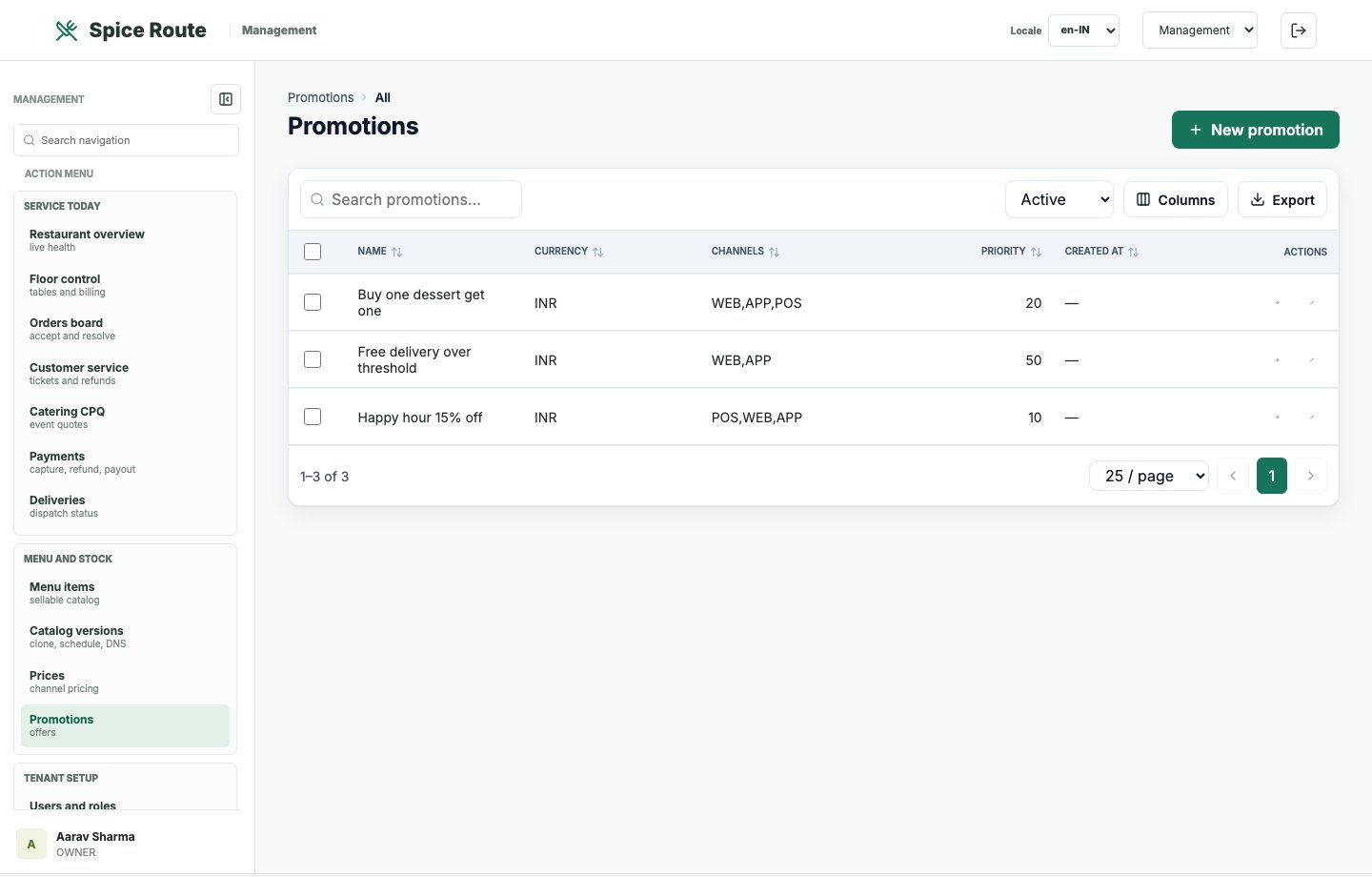Check the Buy one dessert get one row
Screen dimensions: 1372x877
tap(313, 302)
